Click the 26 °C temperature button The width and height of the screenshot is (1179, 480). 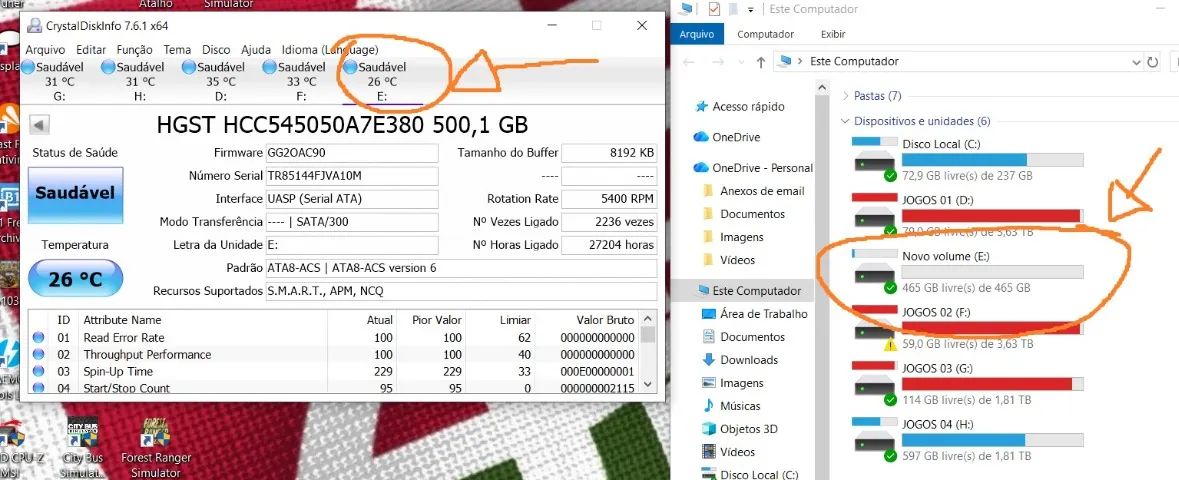click(x=75, y=279)
